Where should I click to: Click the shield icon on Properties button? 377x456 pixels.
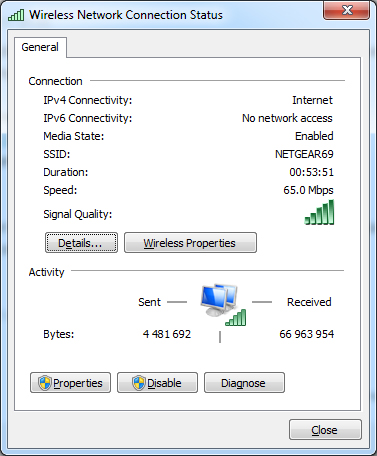coord(45,383)
